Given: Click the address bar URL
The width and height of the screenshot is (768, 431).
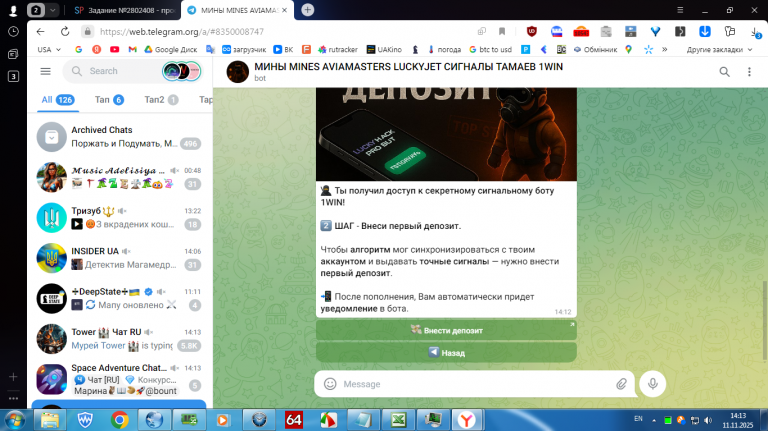Looking at the screenshot, I should pyautogui.click(x=182, y=32).
